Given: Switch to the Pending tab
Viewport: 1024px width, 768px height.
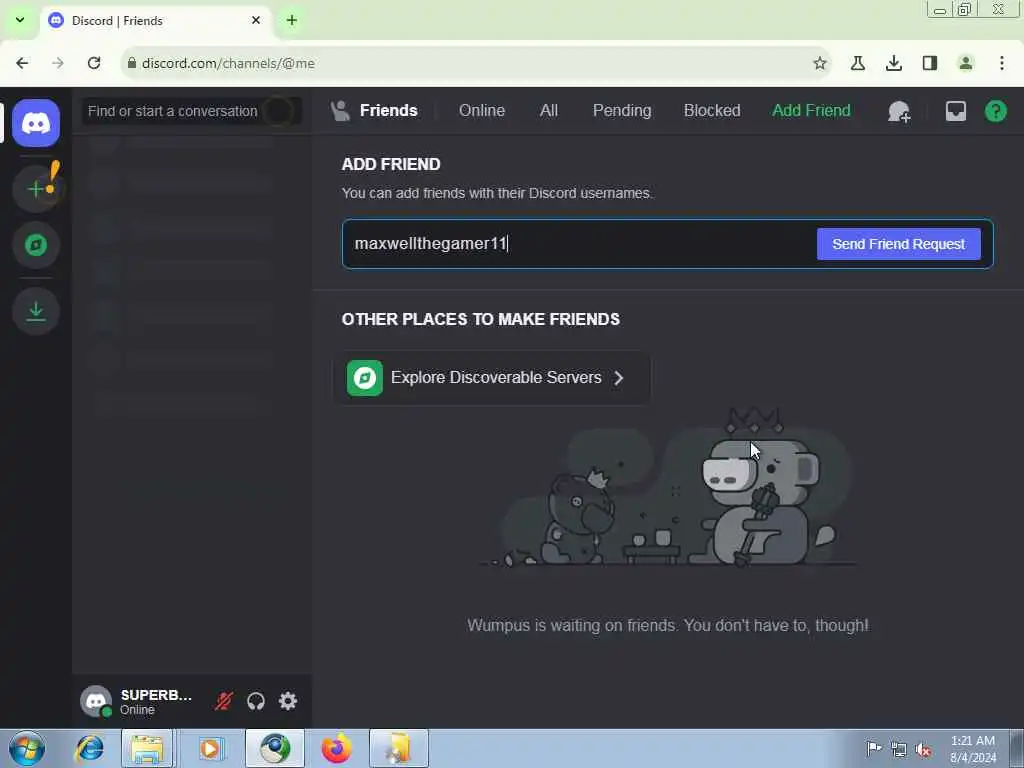Looking at the screenshot, I should [622, 110].
